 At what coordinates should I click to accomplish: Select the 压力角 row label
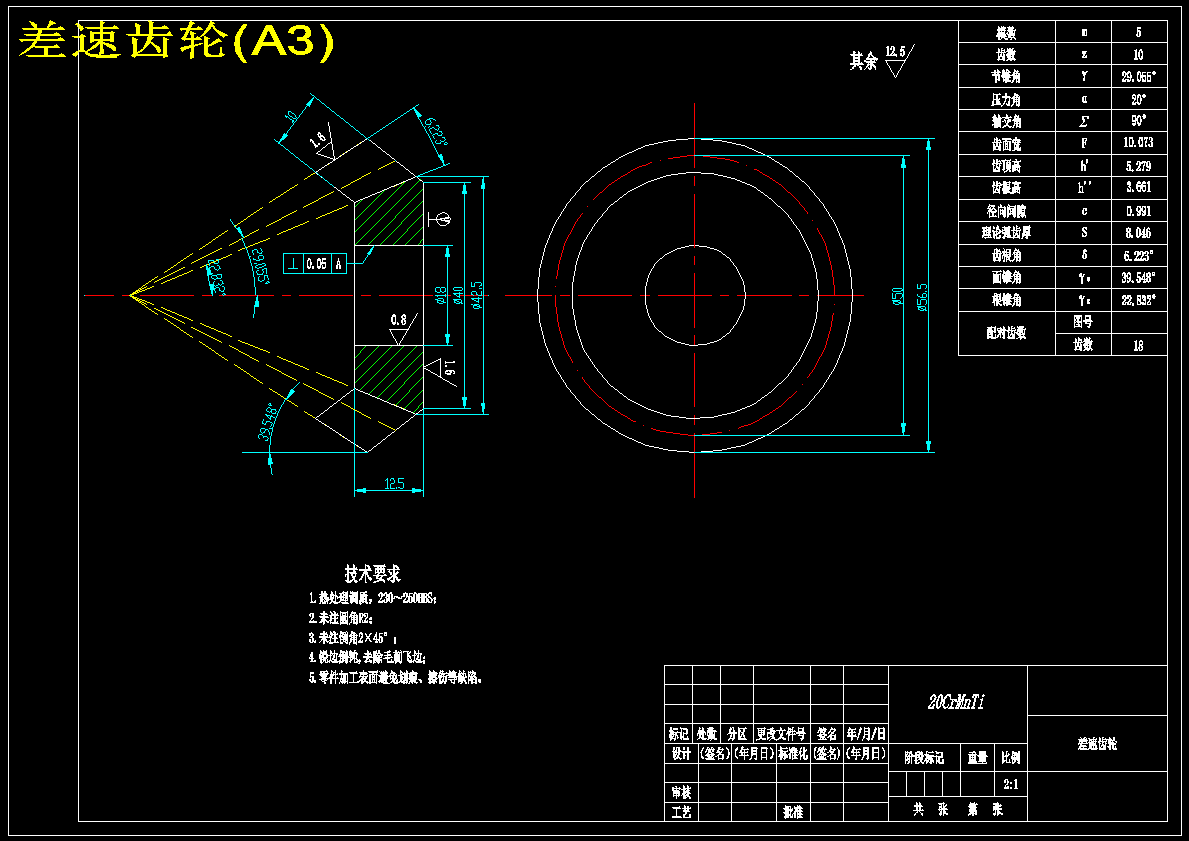click(x=1006, y=99)
